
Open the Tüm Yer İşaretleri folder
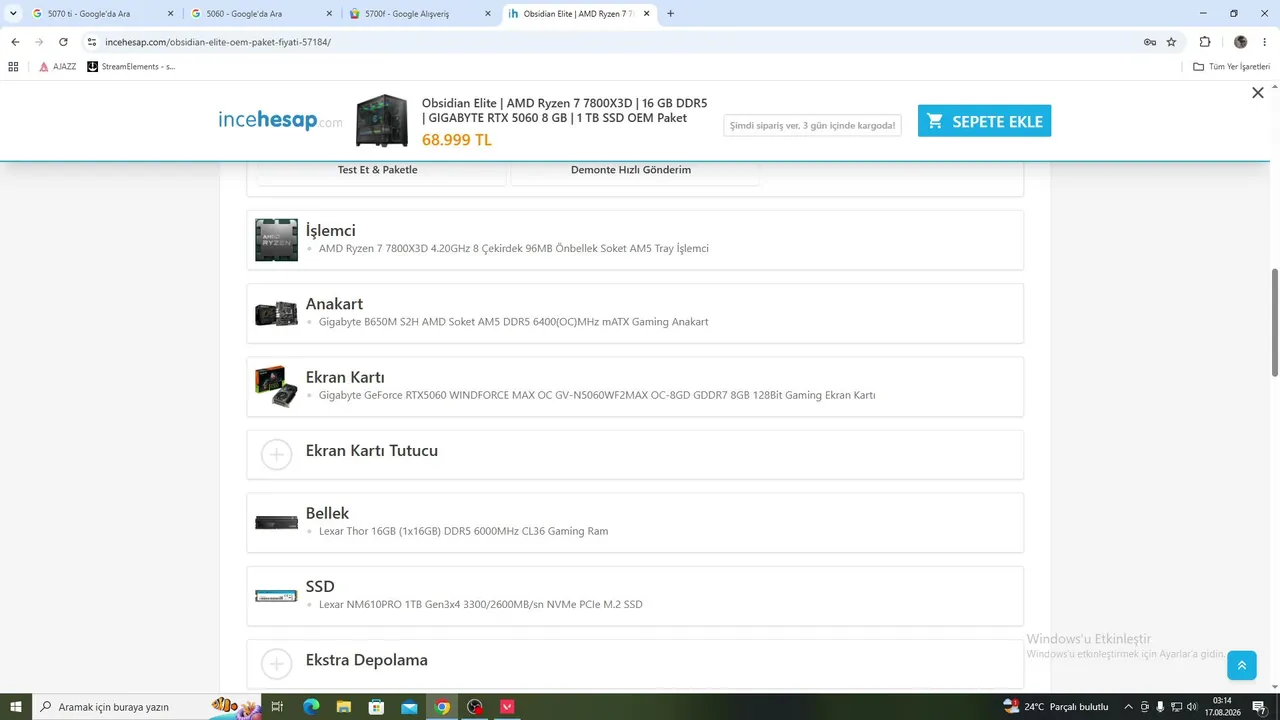pyautogui.click(x=1231, y=67)
